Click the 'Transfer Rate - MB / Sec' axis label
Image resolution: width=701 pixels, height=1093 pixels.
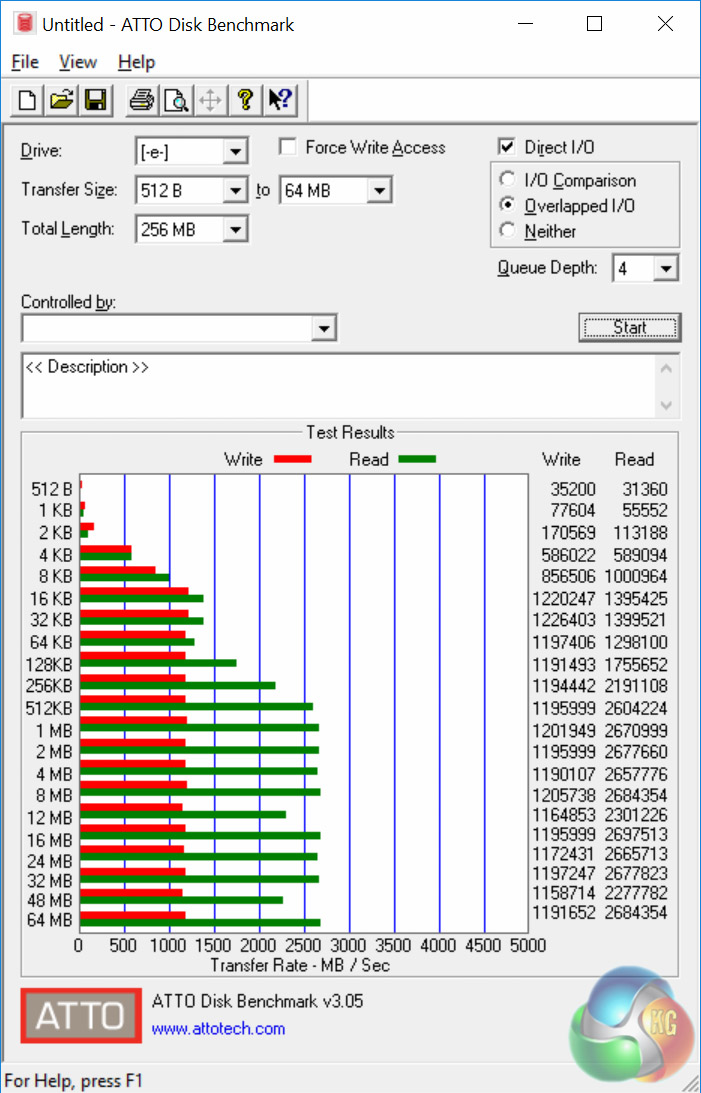pyautogui.click(x=300, y=965)
